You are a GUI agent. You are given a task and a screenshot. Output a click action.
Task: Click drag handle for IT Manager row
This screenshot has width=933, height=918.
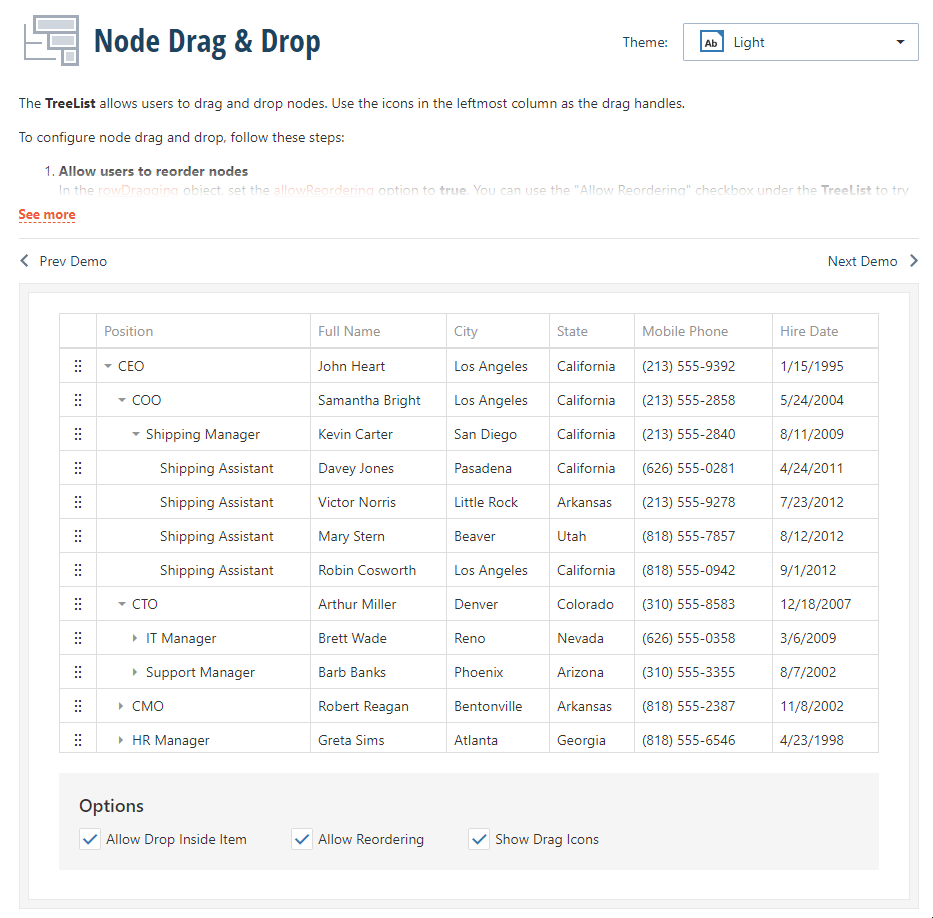[x=78, y=638]
